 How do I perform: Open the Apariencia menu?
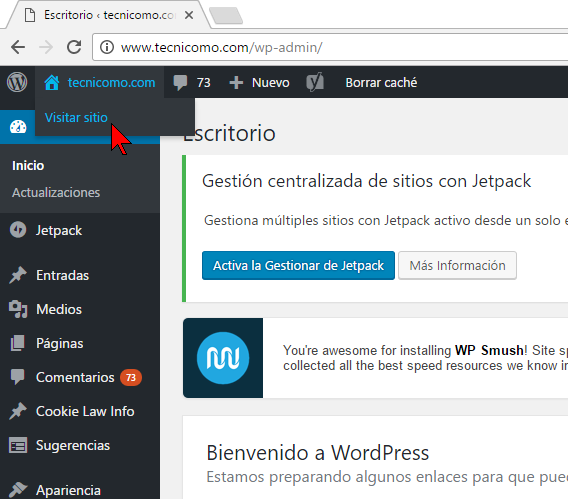coord(68,490)
